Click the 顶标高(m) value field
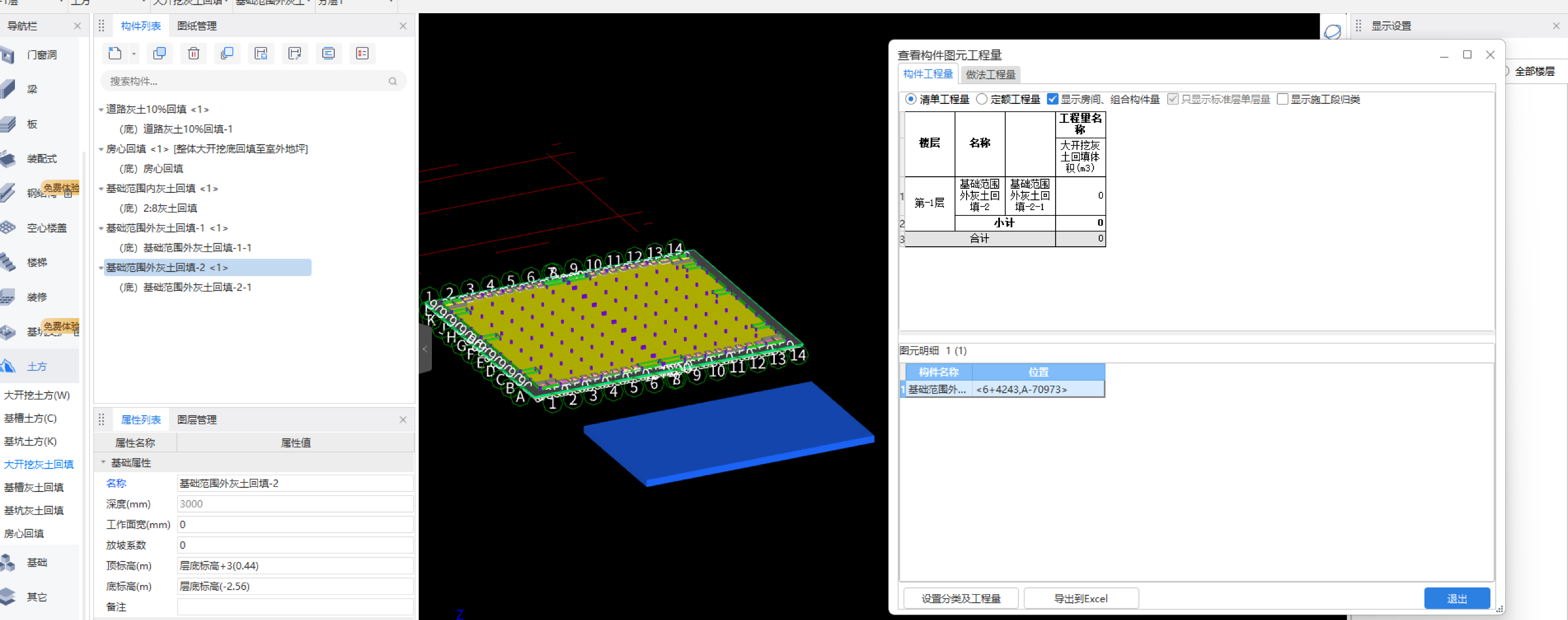The height and width of the screenshot is (620, 1568). pos(295,566)
